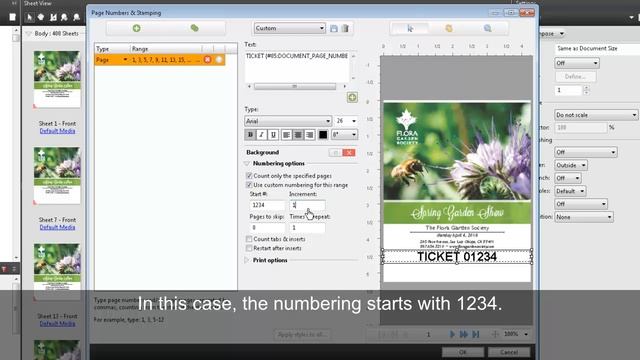640x360 pixels.
Task: Click the horizontal scrollbar under Text box
Action: (x=295, y=87)
